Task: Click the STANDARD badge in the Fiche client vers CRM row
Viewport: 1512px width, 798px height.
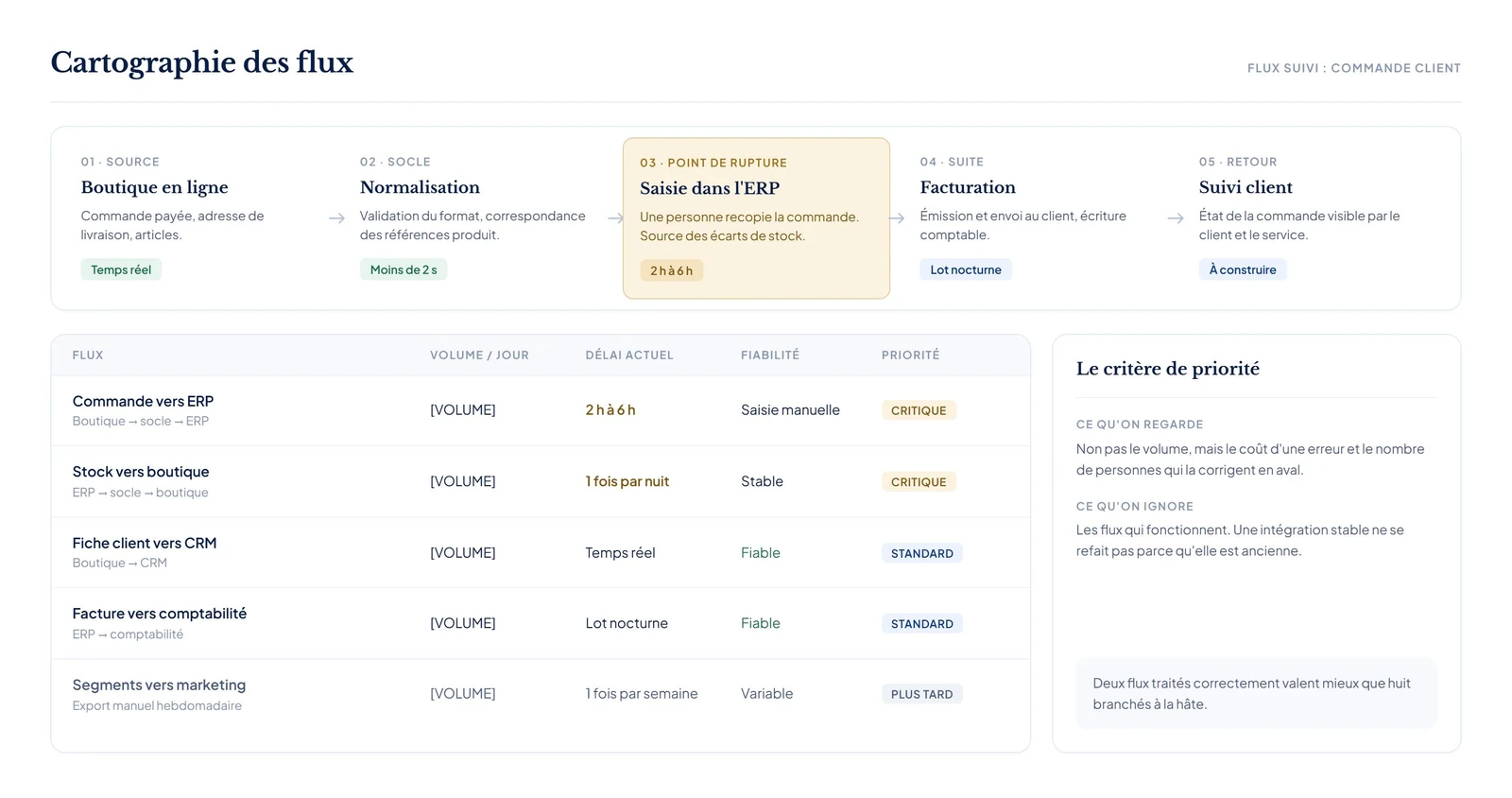Action: point(922,553)
